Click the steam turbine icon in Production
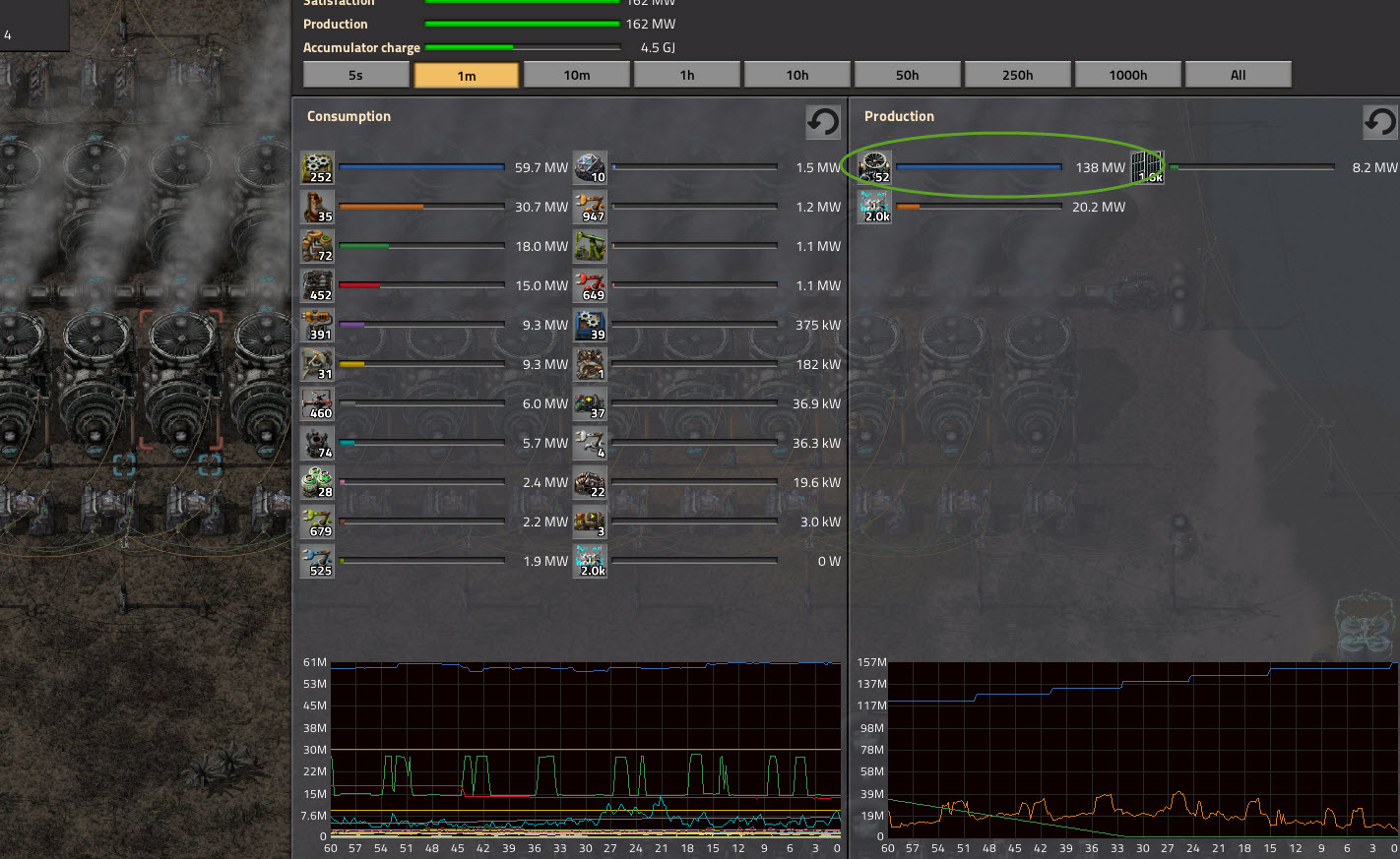This screenshot has height=859, width=1400. pyautogui.click(x=874, y=167)
